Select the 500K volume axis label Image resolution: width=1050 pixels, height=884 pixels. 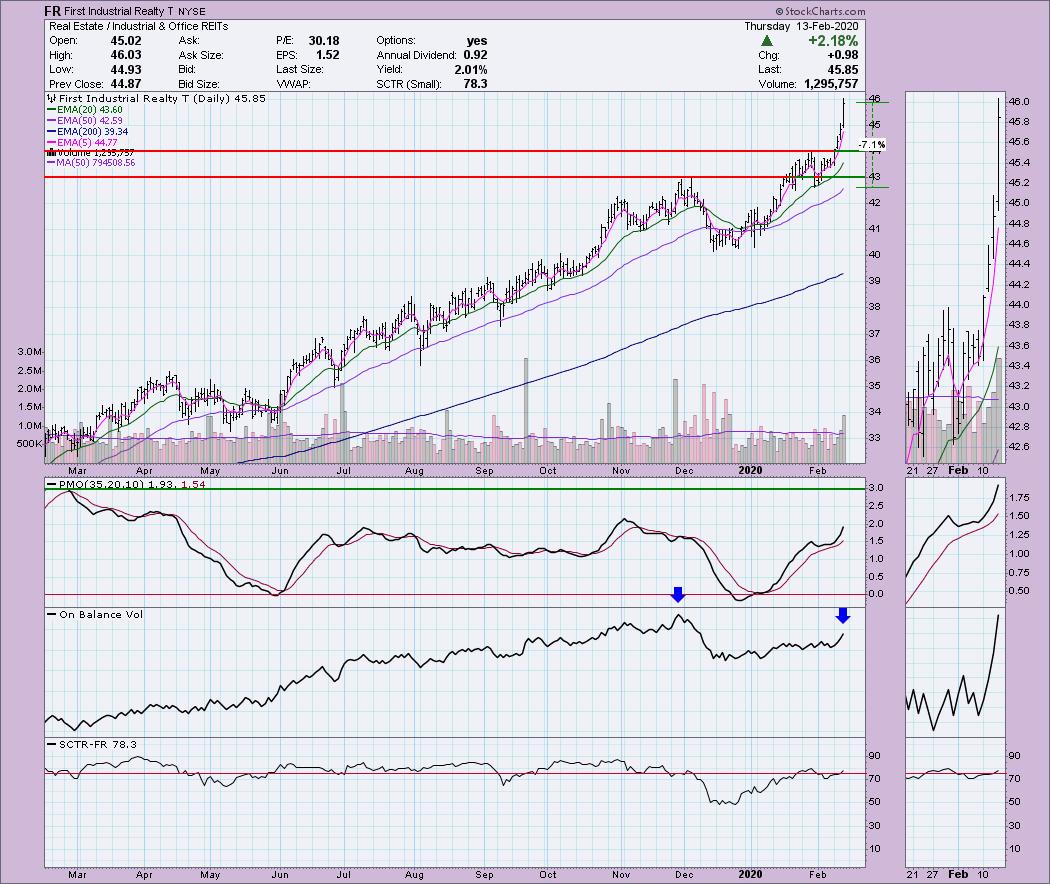click(x=29, y=443)
